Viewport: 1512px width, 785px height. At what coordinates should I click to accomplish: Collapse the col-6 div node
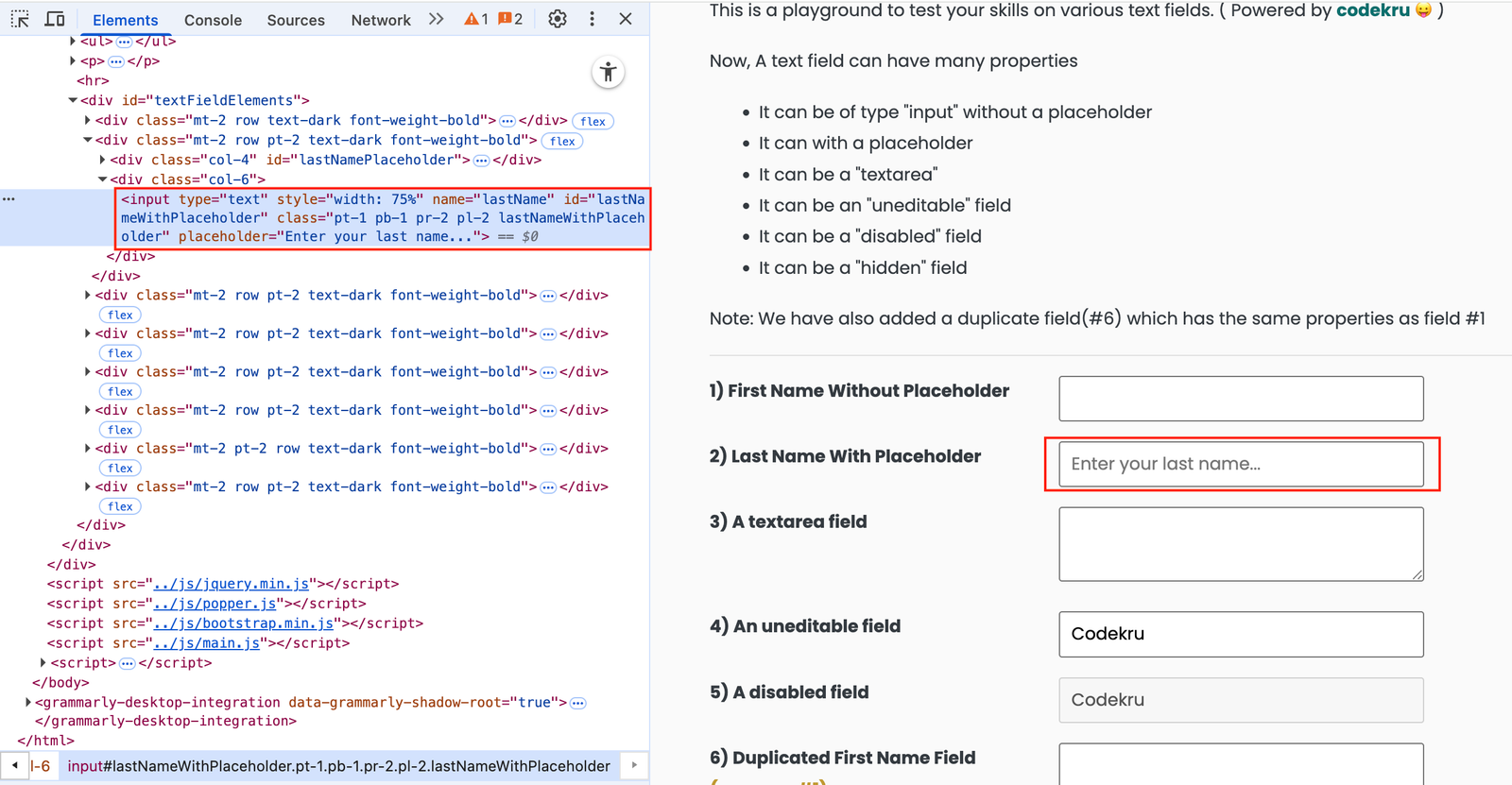pyautogui.click(x=102, y=179)
